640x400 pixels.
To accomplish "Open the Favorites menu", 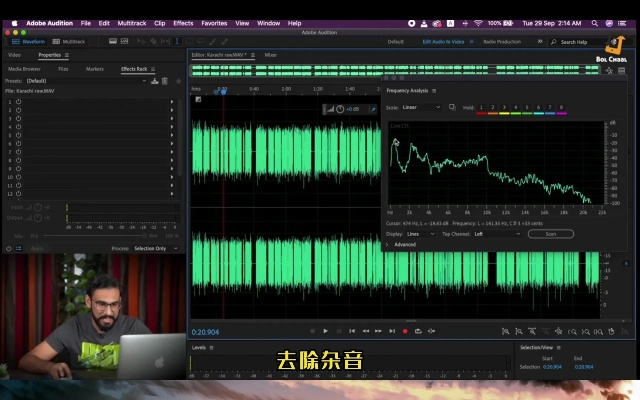I will coord(214,23).
